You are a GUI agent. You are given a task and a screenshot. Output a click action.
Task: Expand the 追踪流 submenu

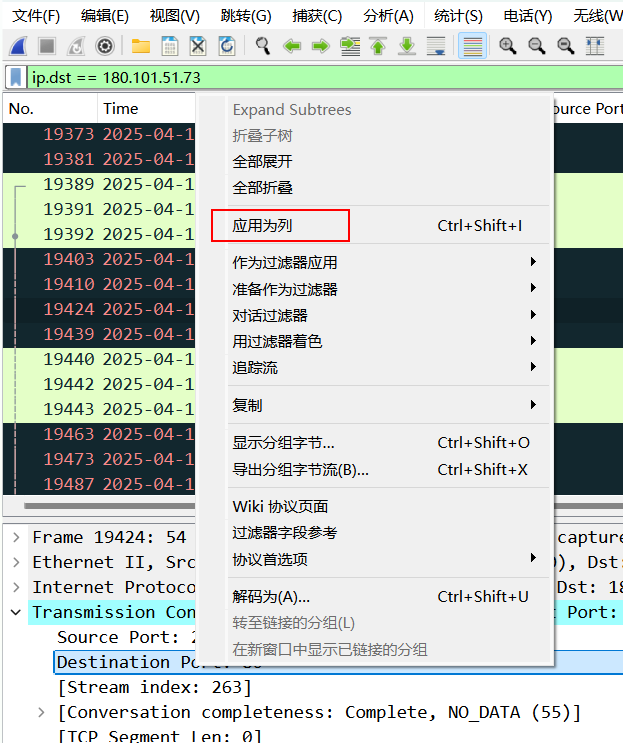pyautogui.click(x=388, y=367)
